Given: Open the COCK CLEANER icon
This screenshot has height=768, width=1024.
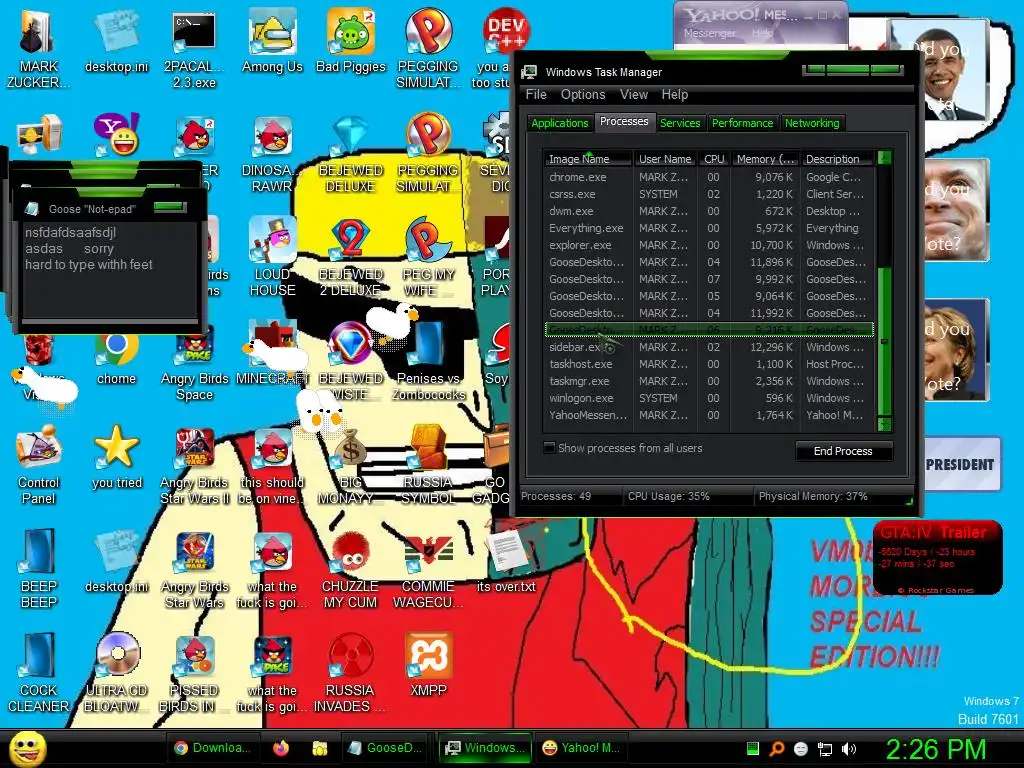Looking at the screenshot, I should [38, 673].
